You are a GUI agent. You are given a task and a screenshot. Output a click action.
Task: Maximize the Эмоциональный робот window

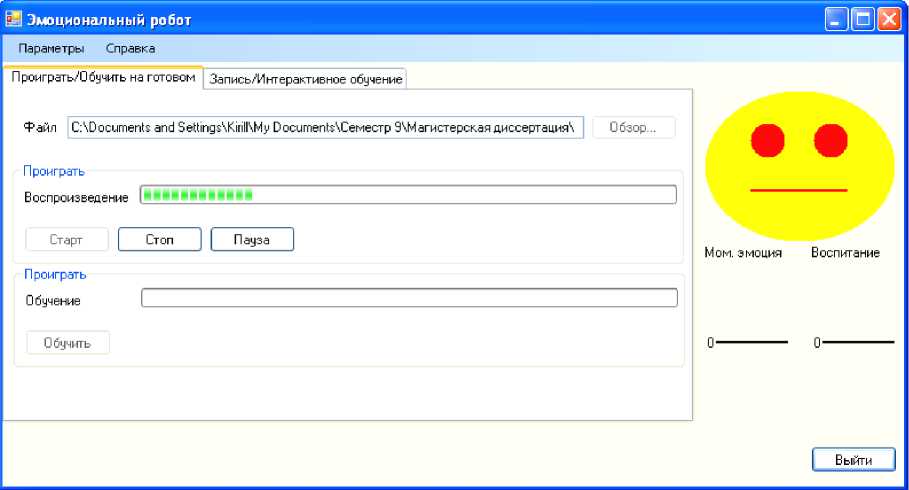click(862, 20)
